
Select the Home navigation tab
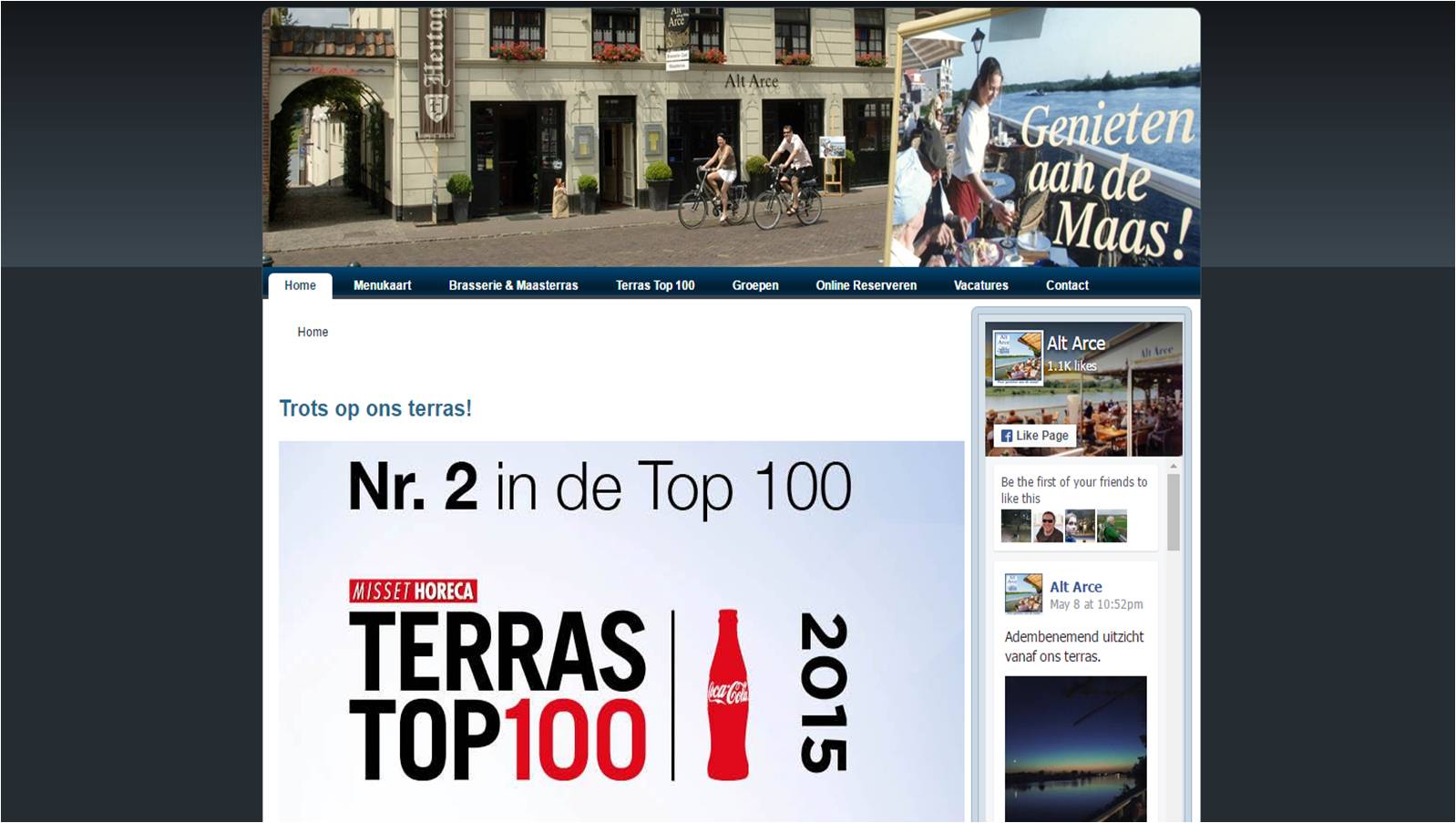coord(300,285)
